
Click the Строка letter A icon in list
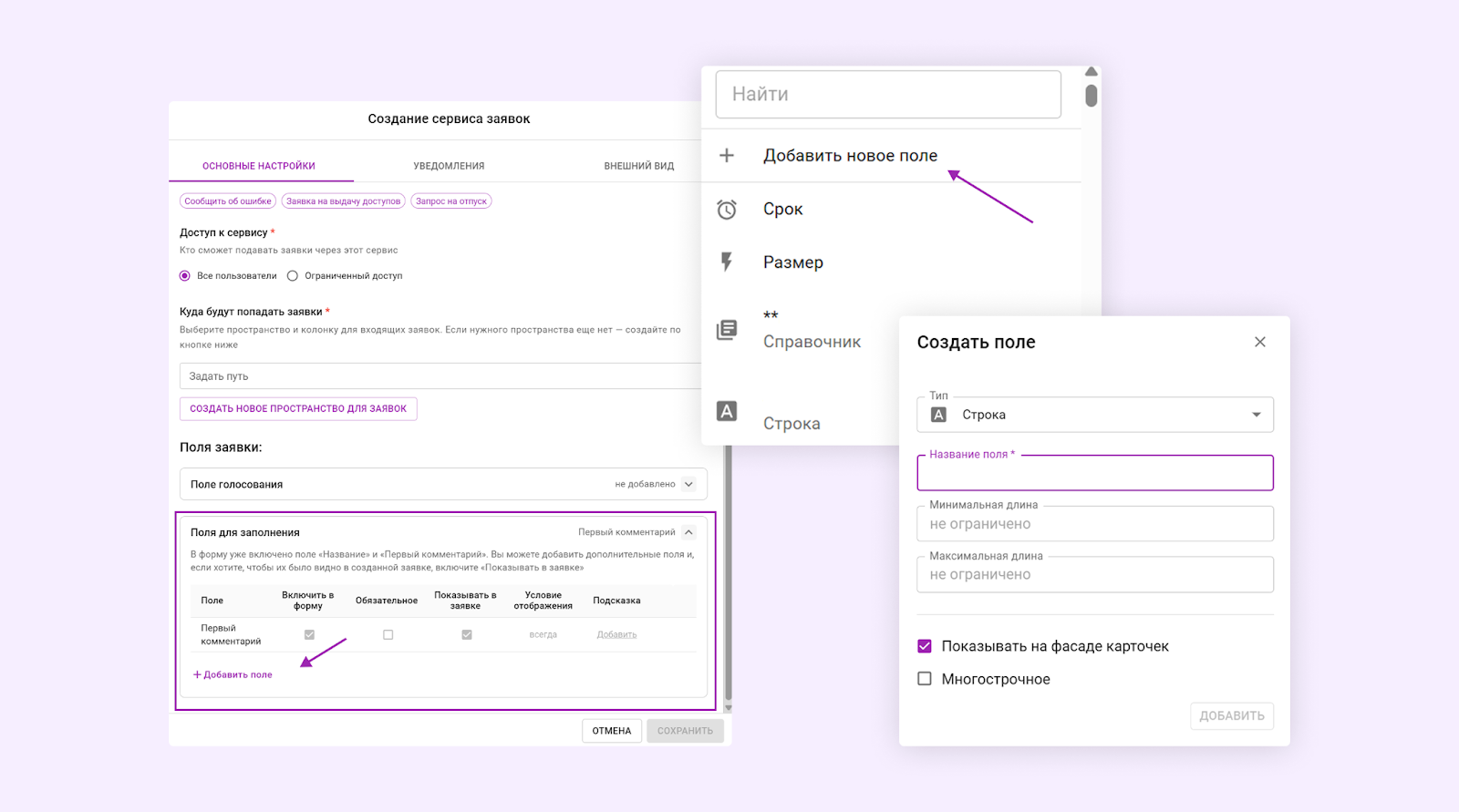coord(727,411)
